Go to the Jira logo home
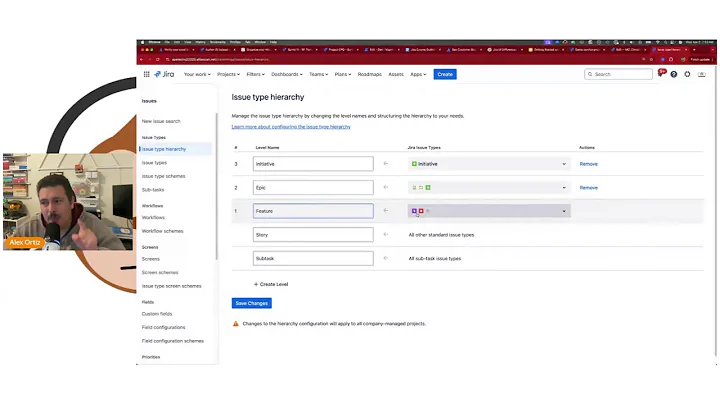The height and width of the screenshot is (404, 720). click(x=164, y=74)
